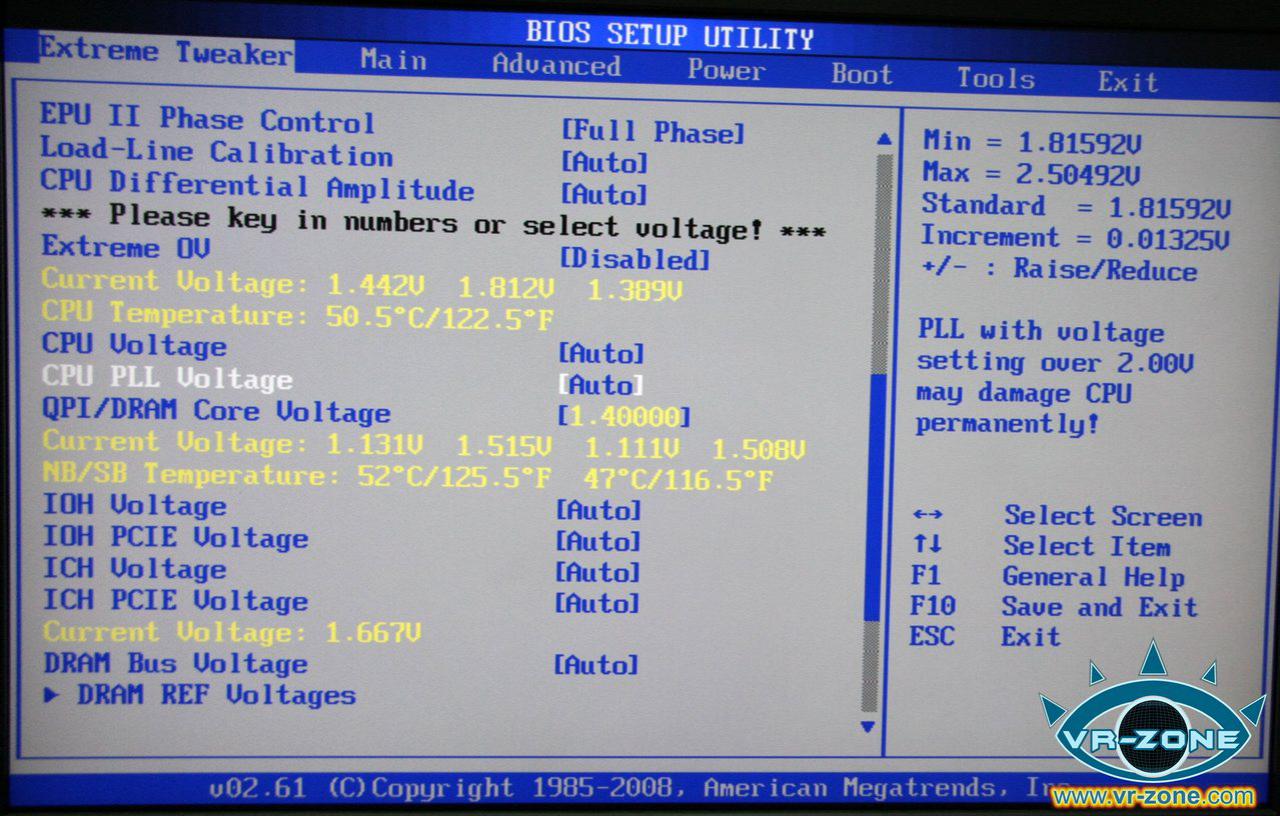This screenshot has width=1280, height=816.
Task: Click the American Megatrends copyright line
Action: click(640, 788)
